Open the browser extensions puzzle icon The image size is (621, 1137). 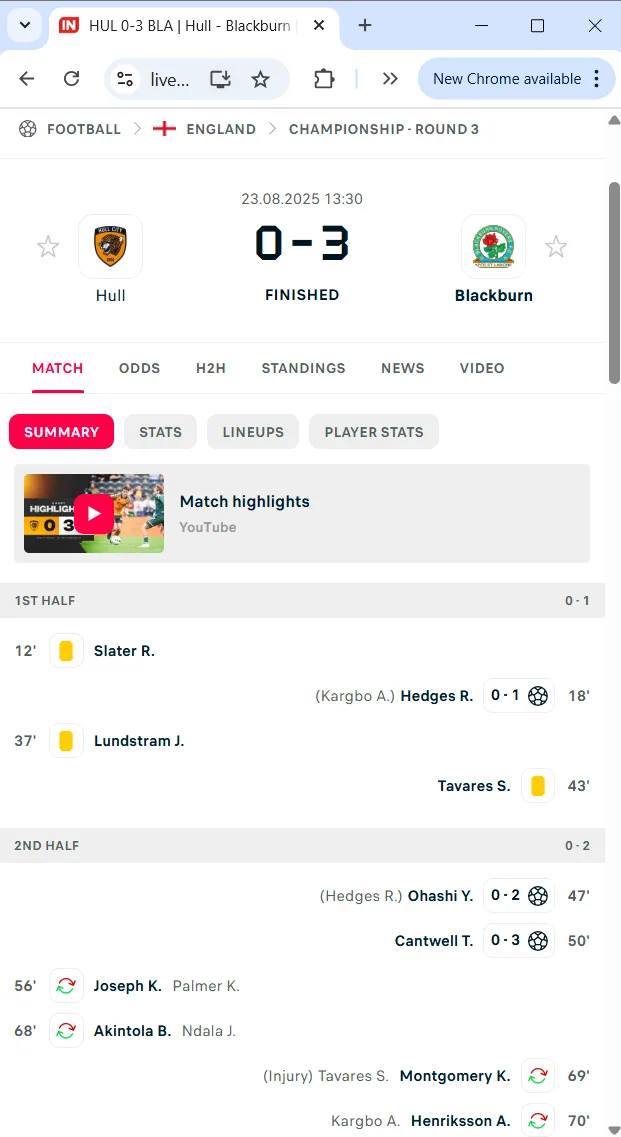tap(324, 79)
